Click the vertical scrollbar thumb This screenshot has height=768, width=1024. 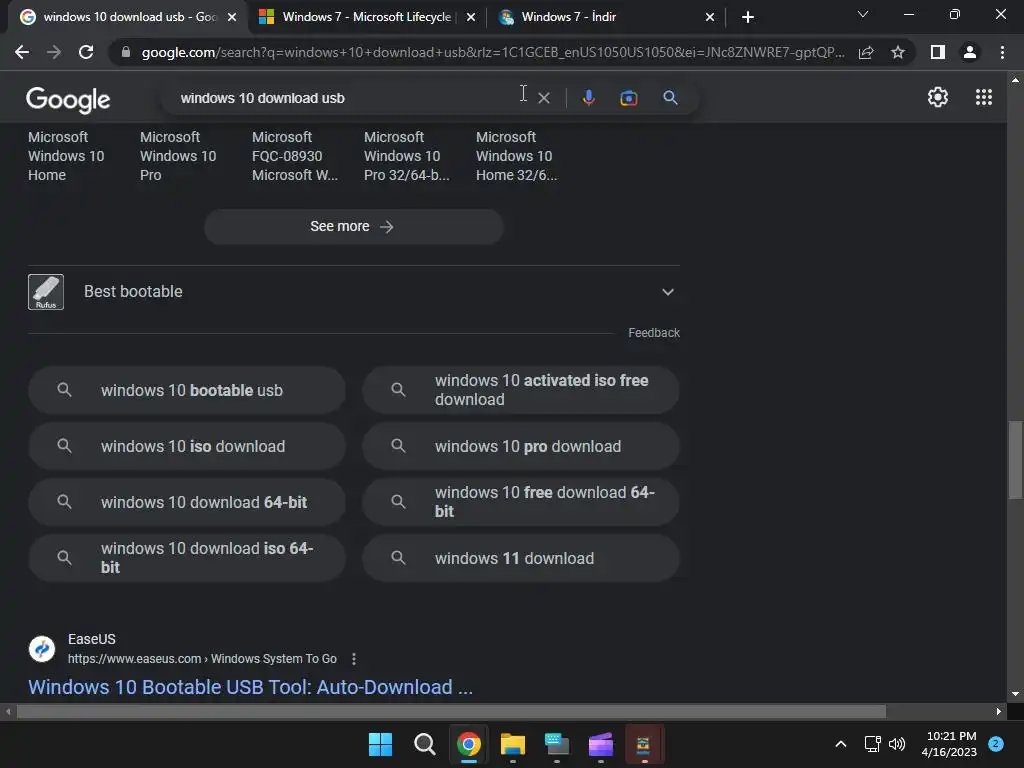1015,460
